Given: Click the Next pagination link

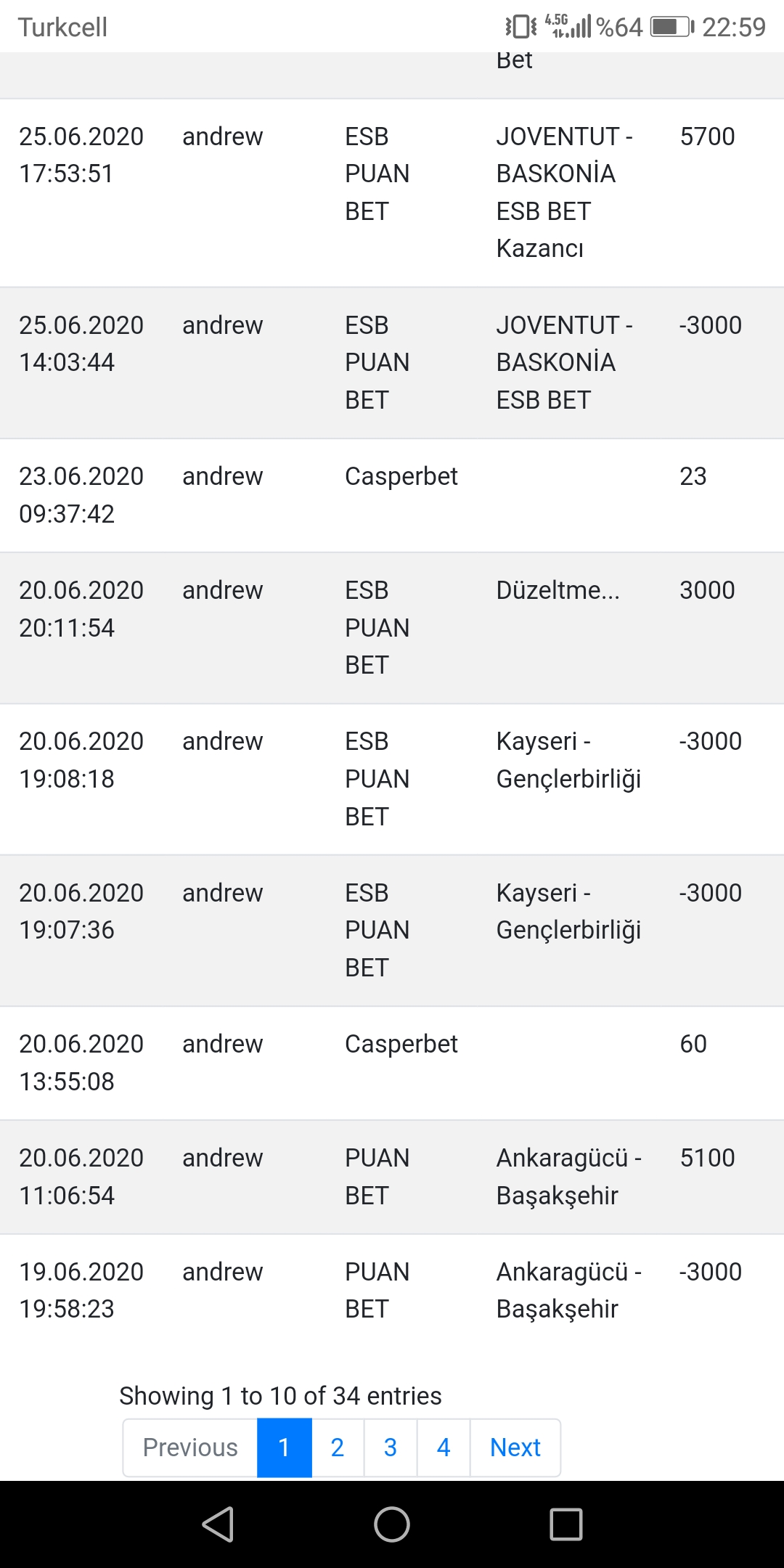Looking at the screenshot, I should coord(515,1447).
